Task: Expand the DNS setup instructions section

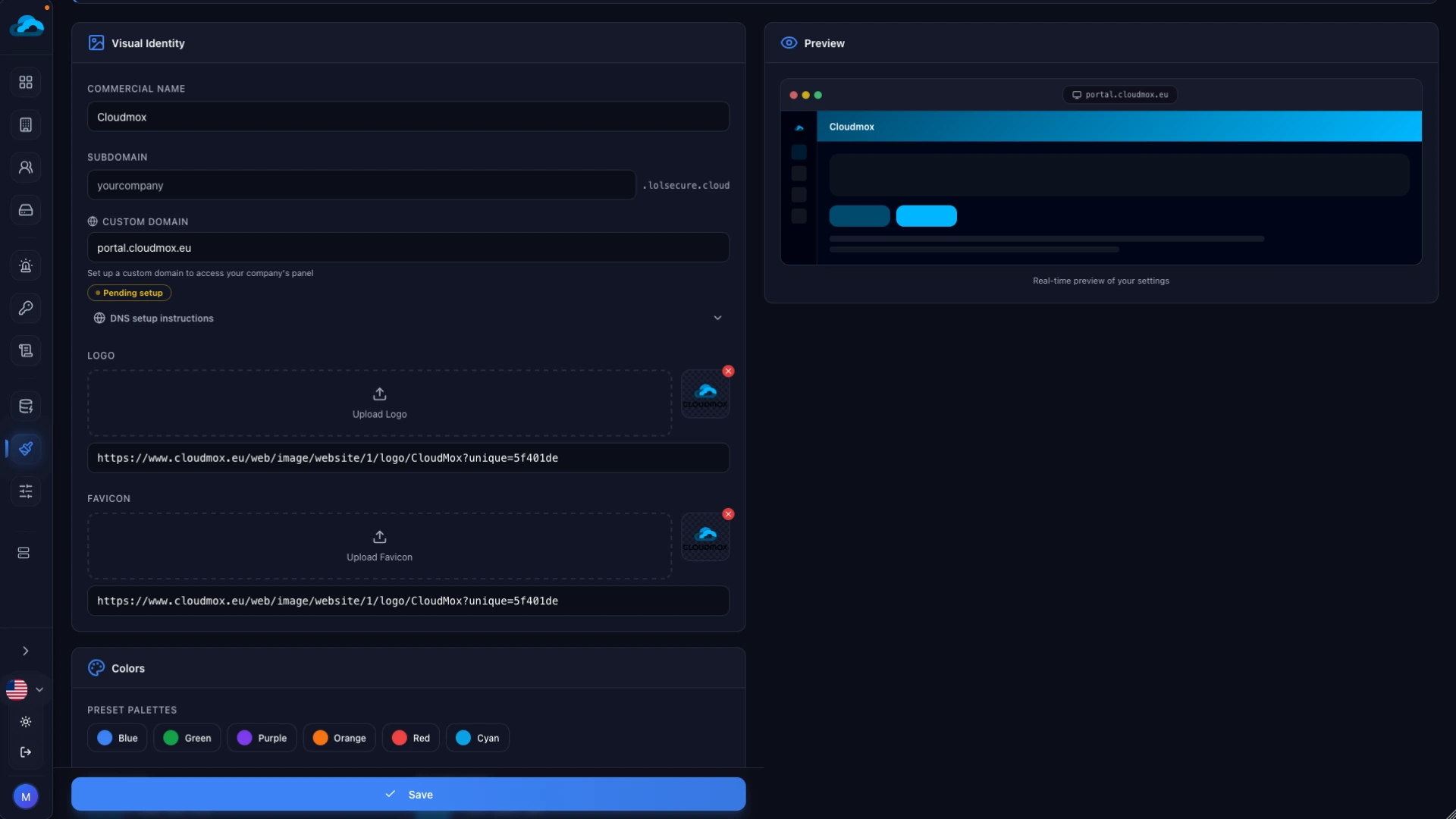Action: tap(408, 318)
